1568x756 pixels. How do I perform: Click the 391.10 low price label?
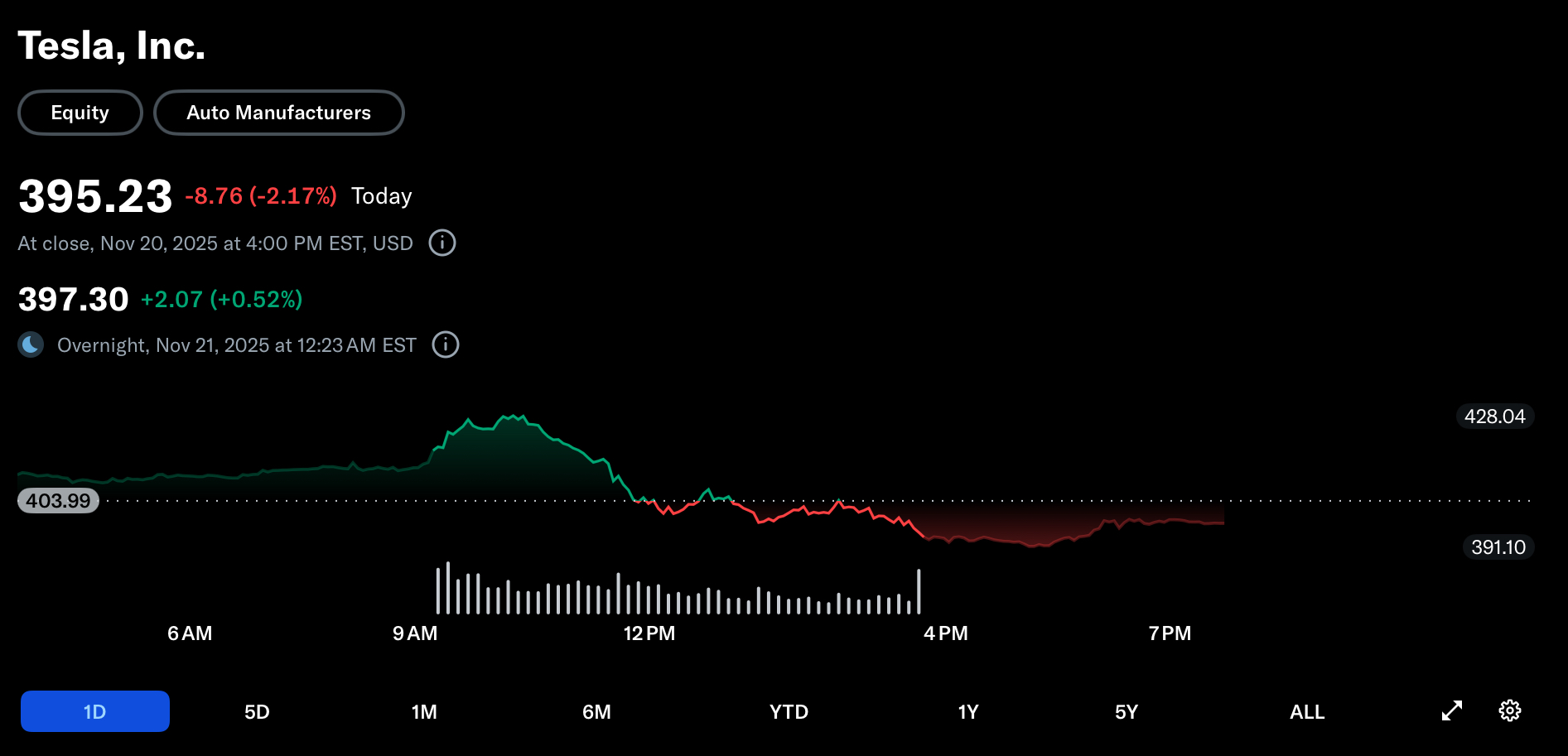(1498, 547)
